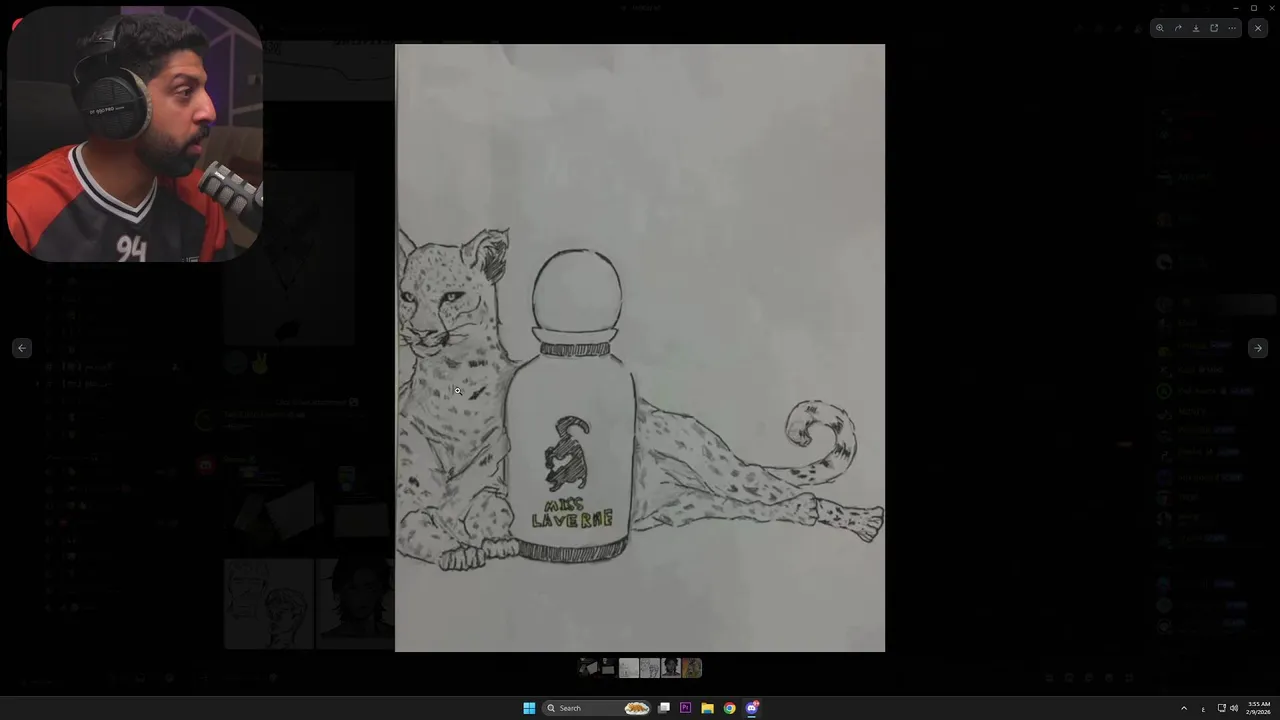Open Adobe Premiere Pro from the taskbar
1280x720 pixels.
[685, 708]
